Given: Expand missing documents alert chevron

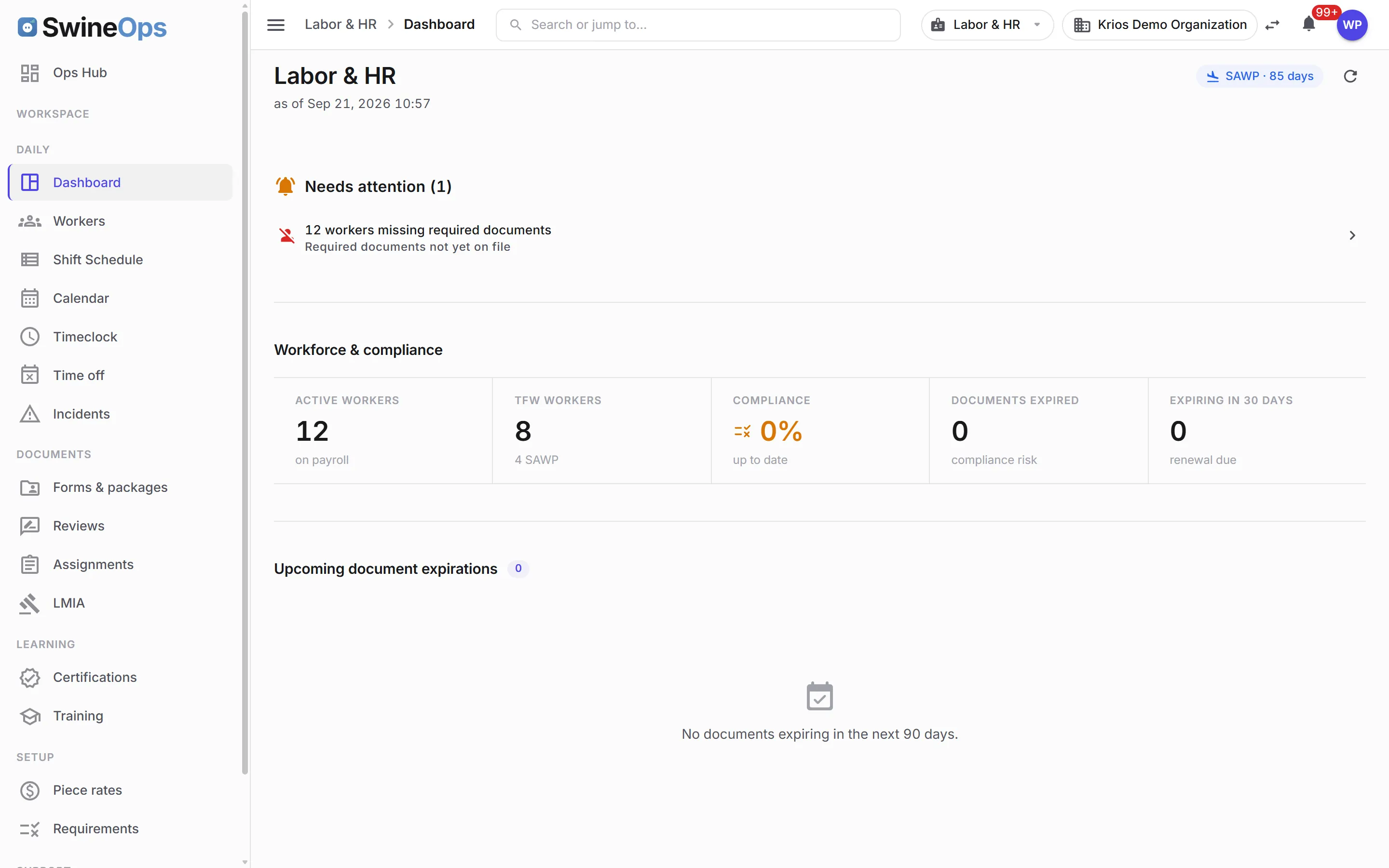Looking at the screenshot, I should click(1352, 235).
